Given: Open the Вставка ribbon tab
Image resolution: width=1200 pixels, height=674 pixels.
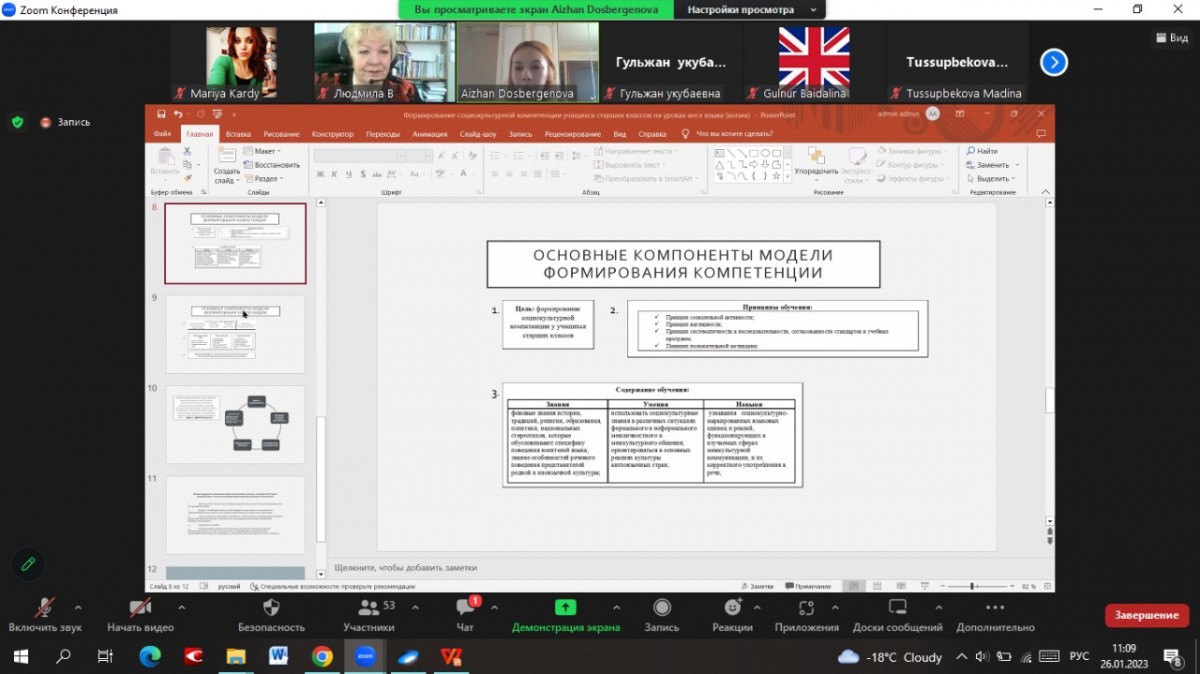Looking at the screenshot, I should click(238, 133).
